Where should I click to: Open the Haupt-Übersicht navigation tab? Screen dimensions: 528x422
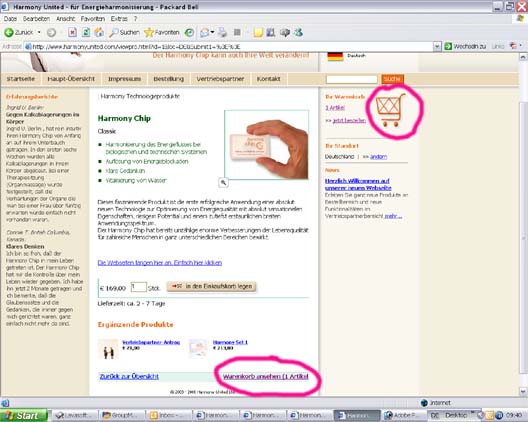71,79
